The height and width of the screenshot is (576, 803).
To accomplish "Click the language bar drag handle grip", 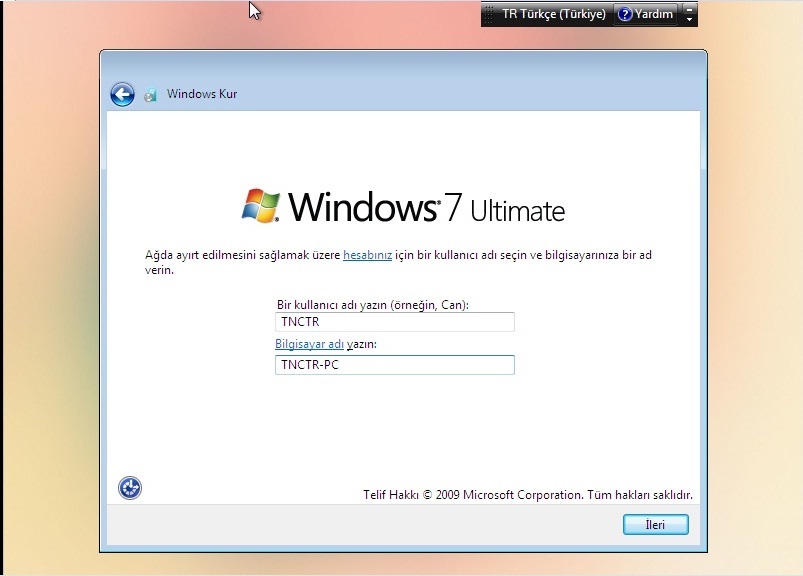I will (x=489, y=14).
